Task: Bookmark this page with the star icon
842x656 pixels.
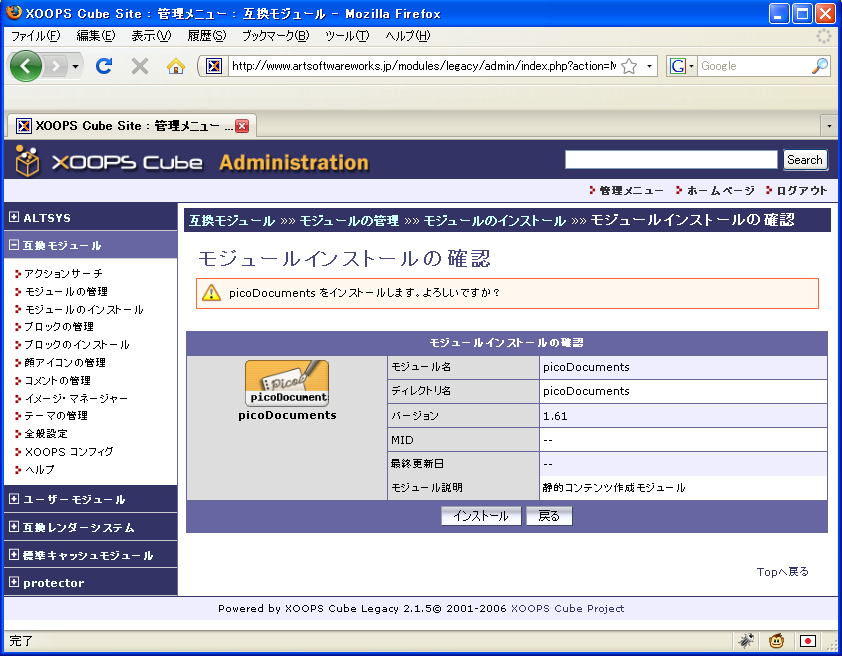Action: [x=629, y=67]
